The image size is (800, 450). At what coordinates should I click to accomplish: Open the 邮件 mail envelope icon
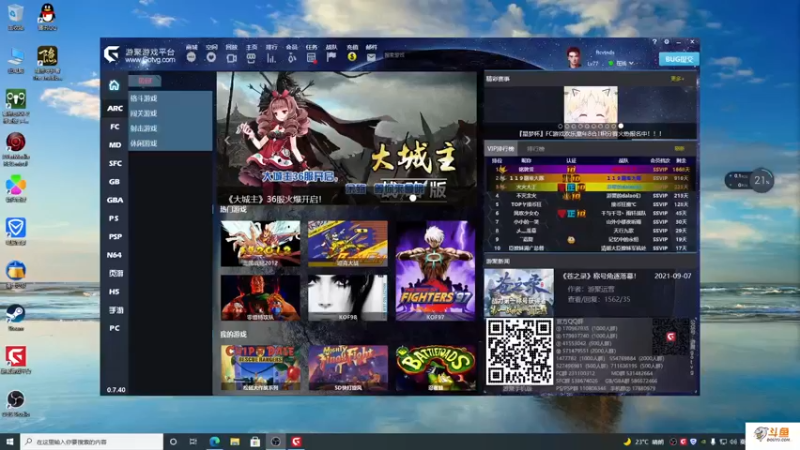(x=371, y=58)
